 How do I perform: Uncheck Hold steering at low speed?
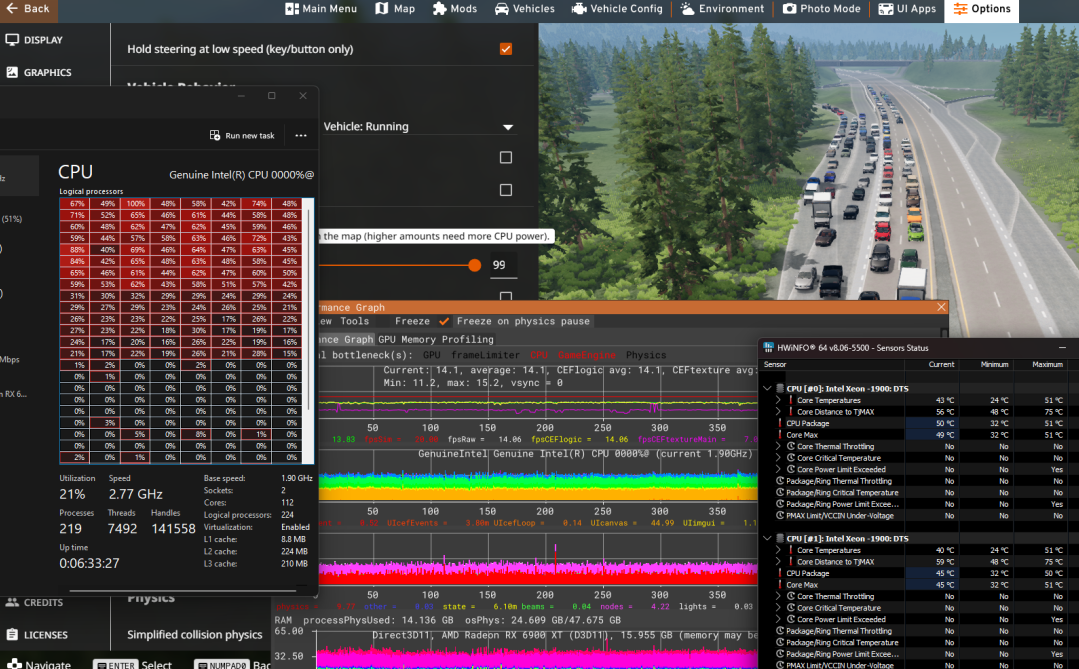506,49
